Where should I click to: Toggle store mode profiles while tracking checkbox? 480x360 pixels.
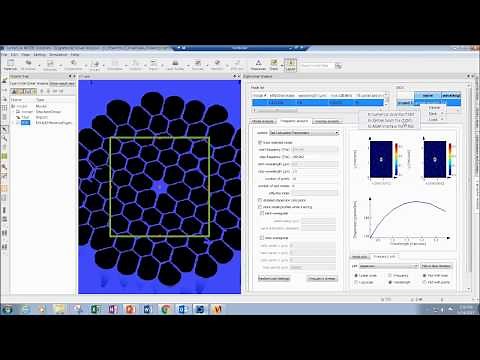(260, 207)
